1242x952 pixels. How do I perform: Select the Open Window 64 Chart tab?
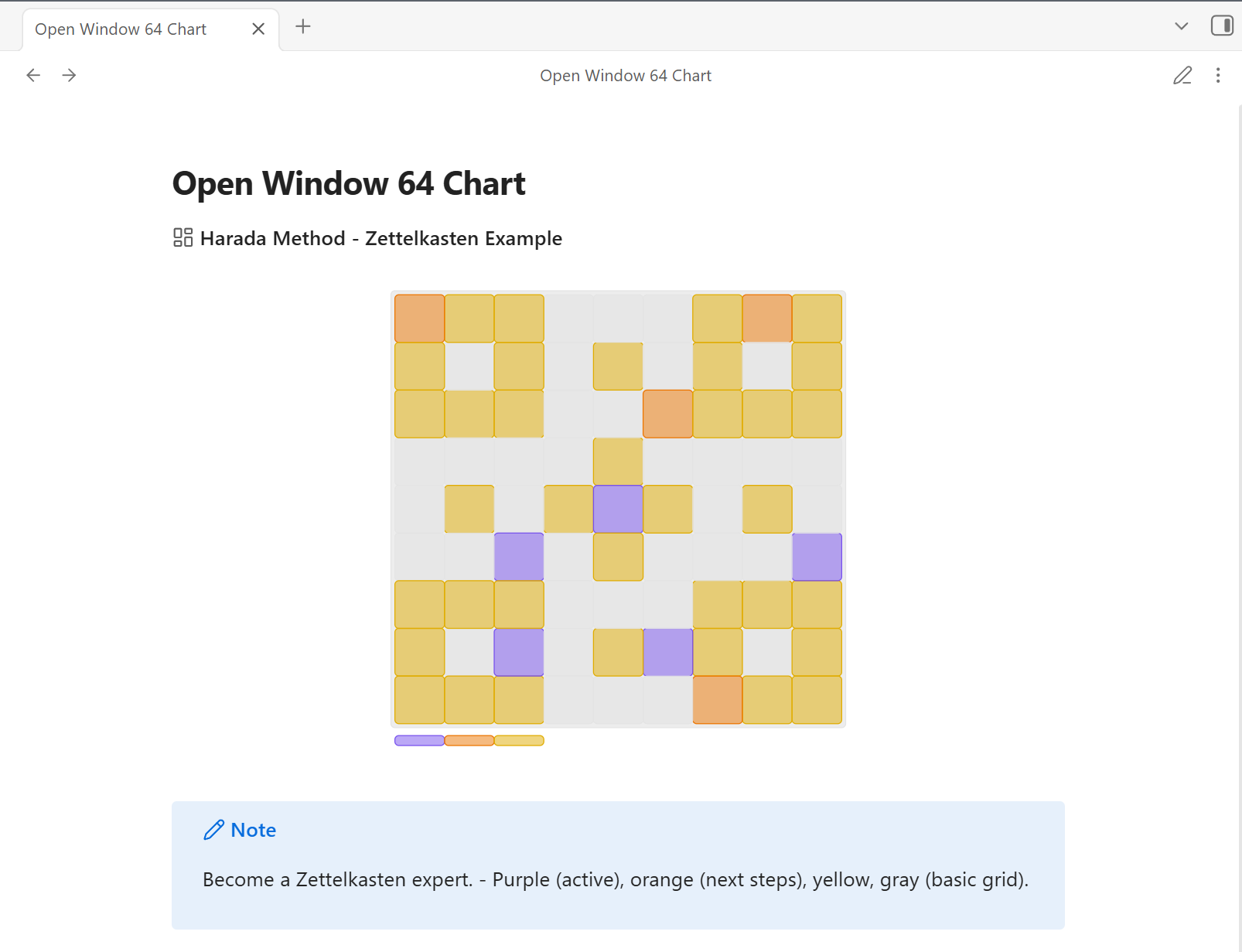click(121, 29)
